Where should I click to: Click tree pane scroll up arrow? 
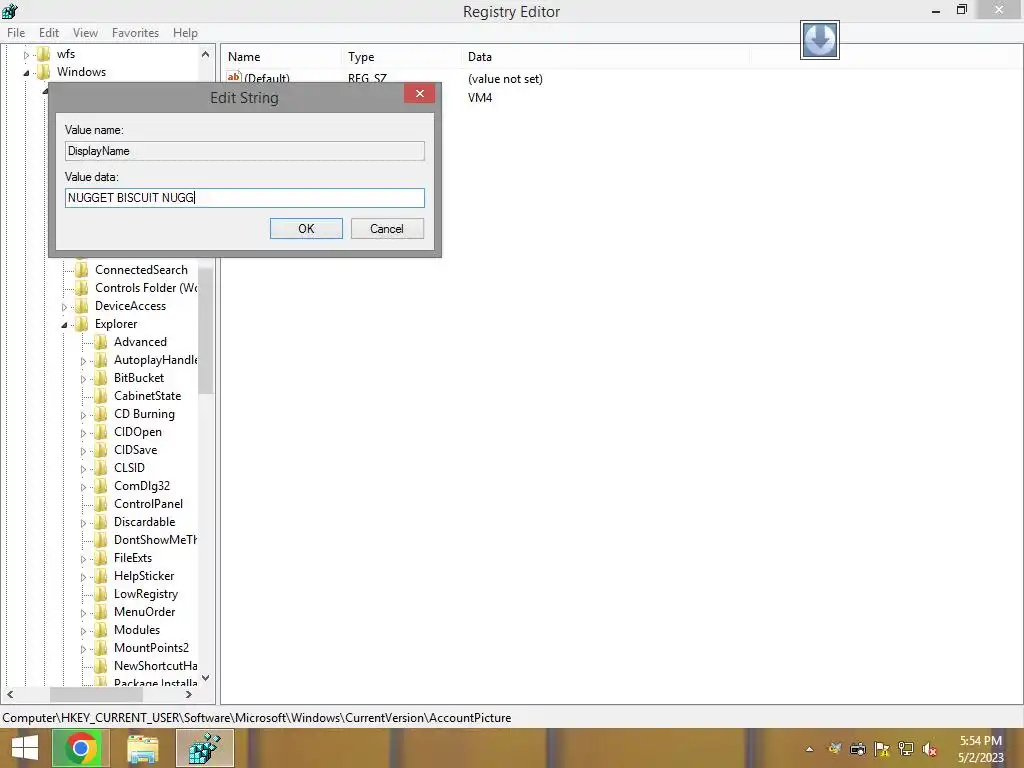(206, 55)
